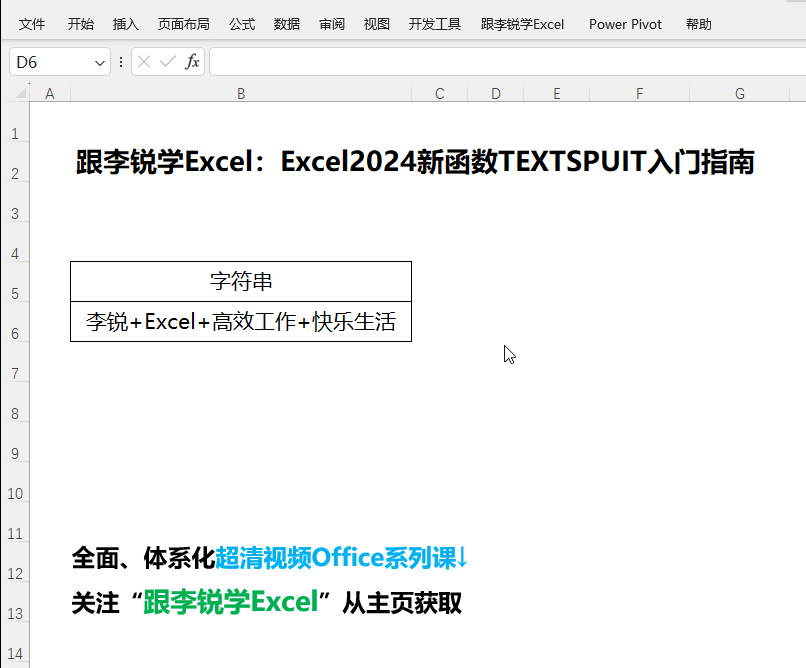This screenshot has width=806, height=668.
Task: Click the Name Box showing D6
Action: pyautogui.click(x=51, y=62)
